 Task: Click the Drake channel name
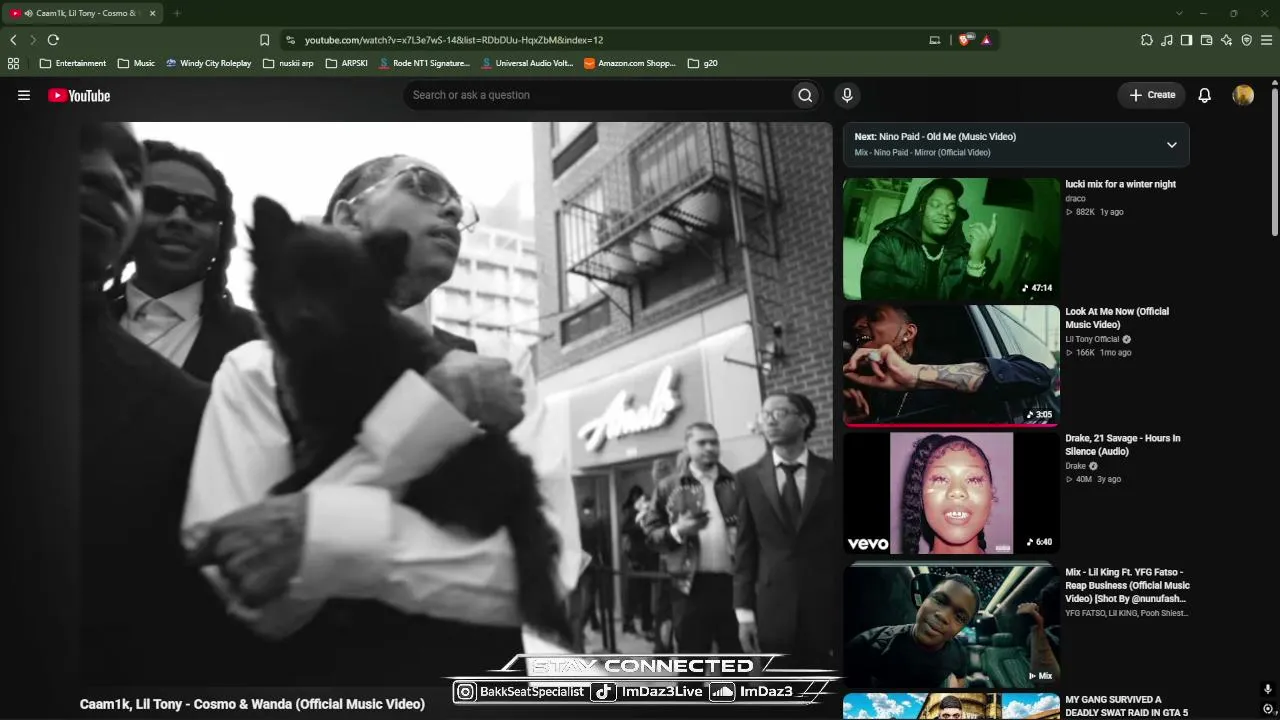pos(1075,466)
